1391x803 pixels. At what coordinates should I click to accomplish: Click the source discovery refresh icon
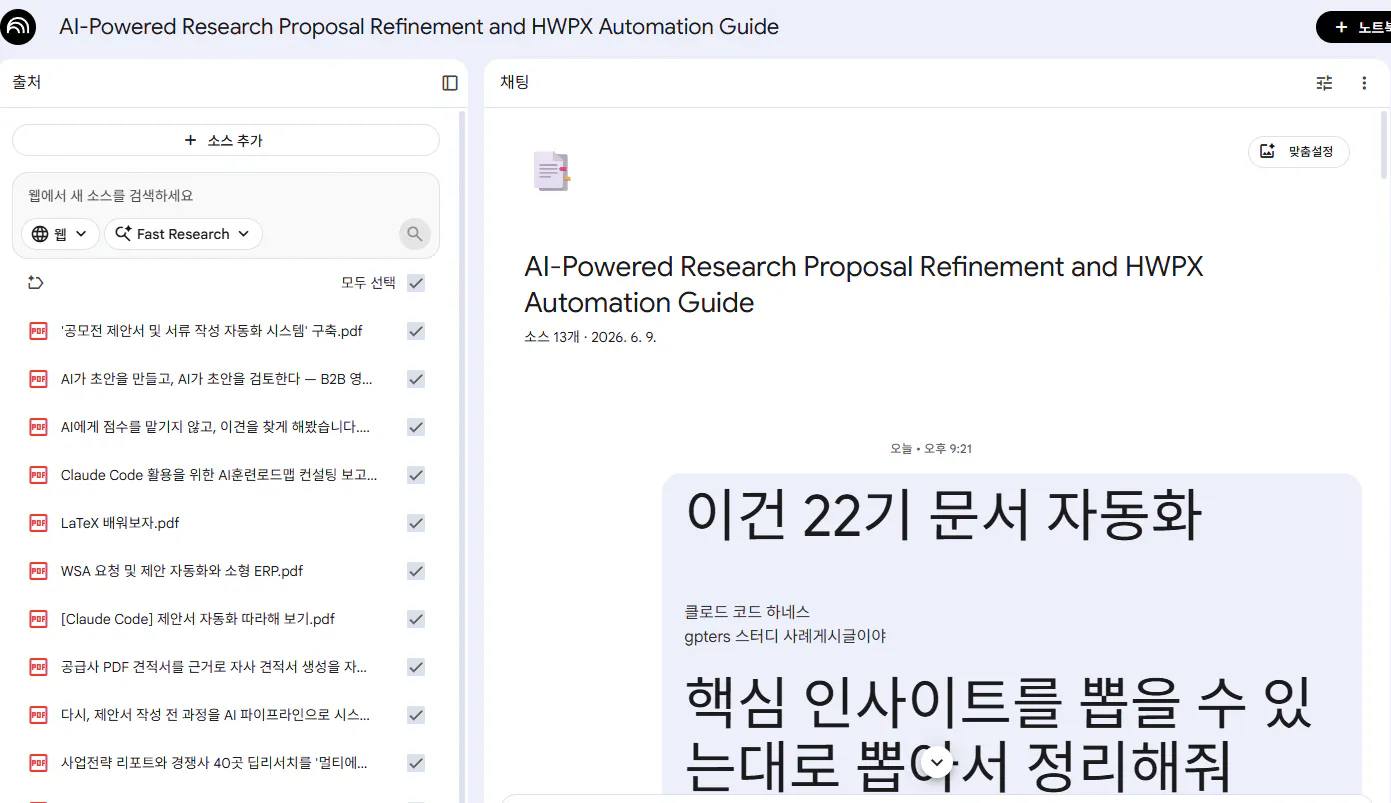tap(36, 283)
